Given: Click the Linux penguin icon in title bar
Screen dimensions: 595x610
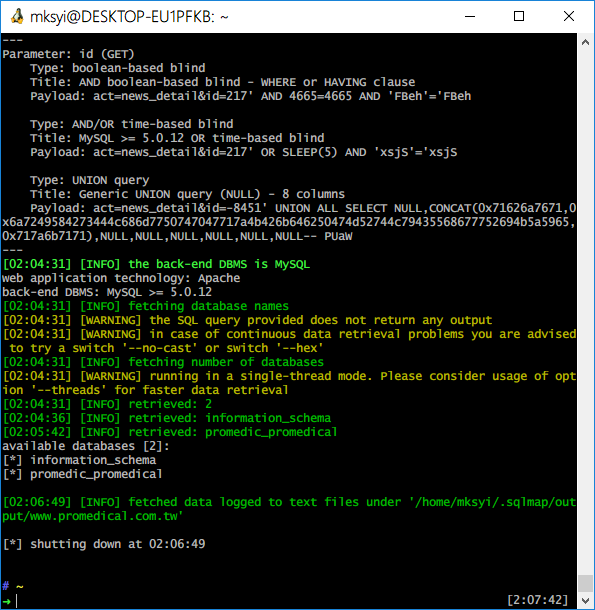Looking at the screenshot, I should [x=17, y=17].
